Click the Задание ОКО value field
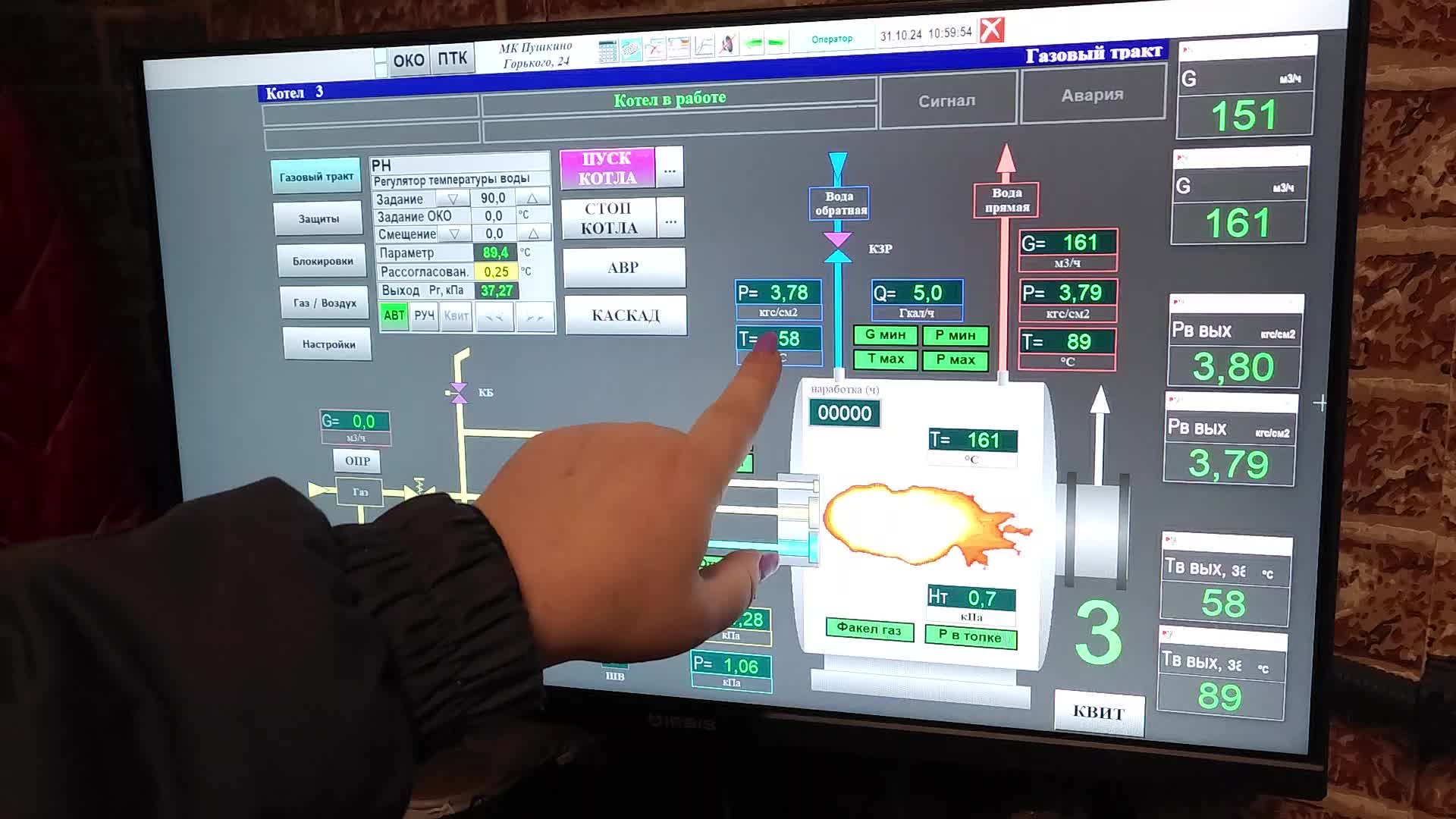The image size is (1456, 819). [x=494, y=215]
